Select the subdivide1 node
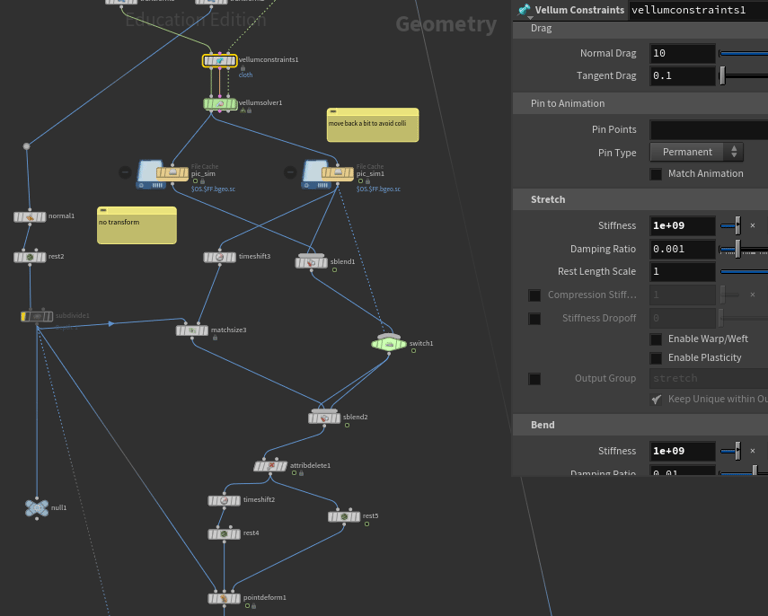 coord(37,316)
